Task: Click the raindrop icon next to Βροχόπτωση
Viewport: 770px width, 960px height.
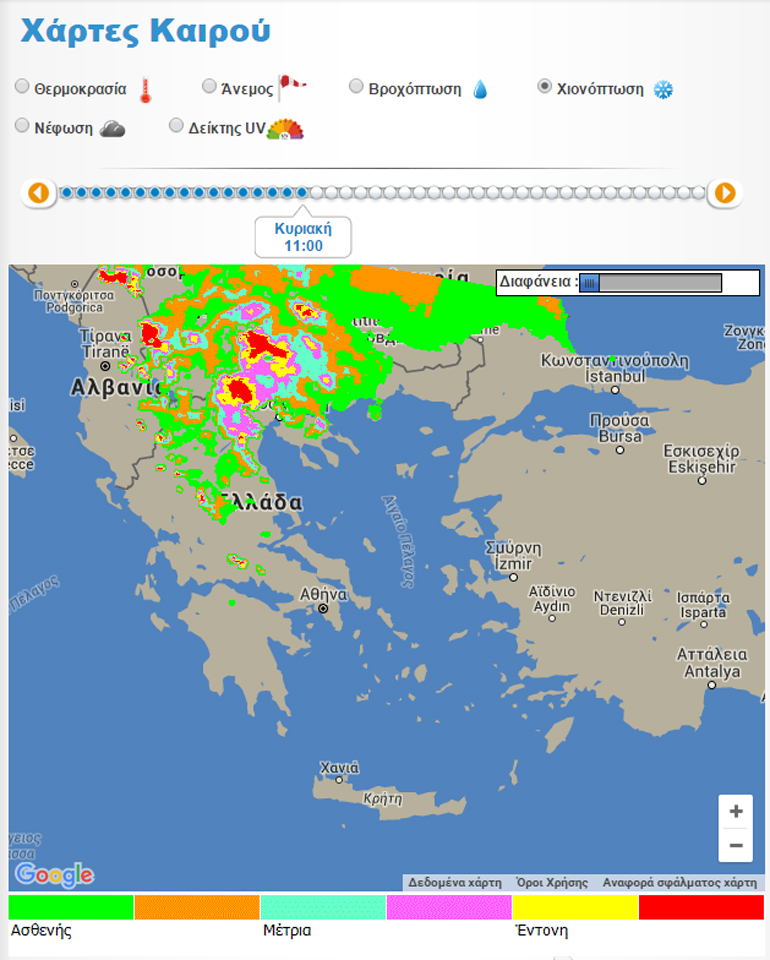Action: click(481, 90)
